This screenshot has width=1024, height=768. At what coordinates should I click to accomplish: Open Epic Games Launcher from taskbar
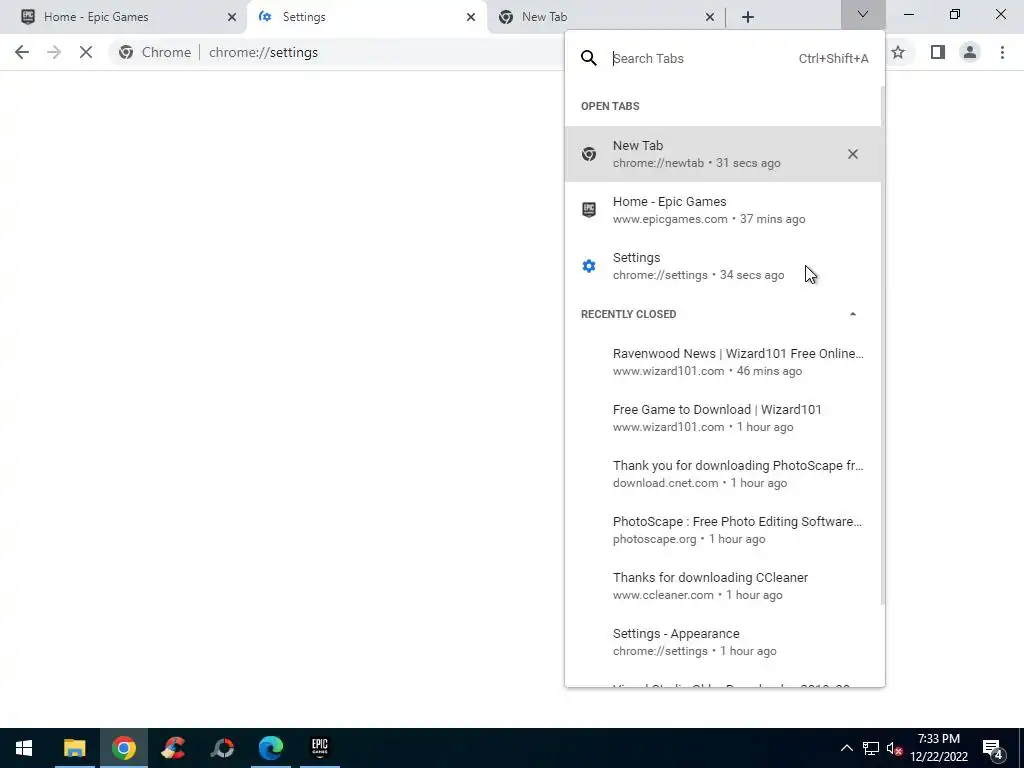coord(319,748)
